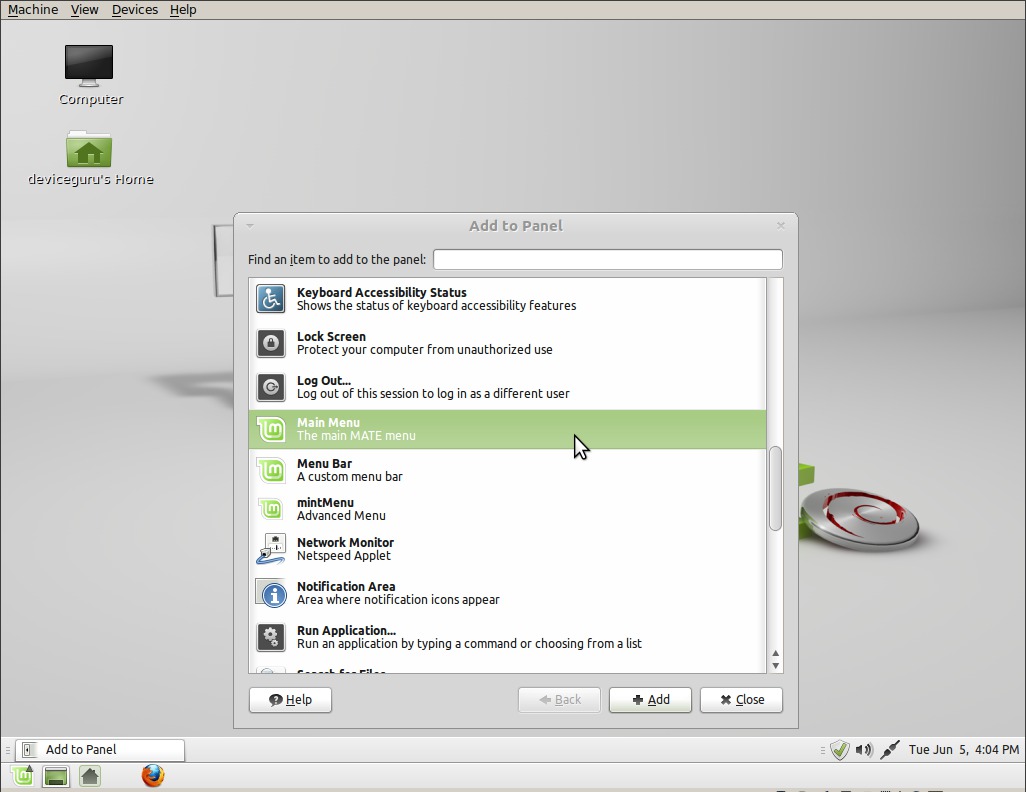This screenshot has height=792, width=1026.
Task: Click the find item search field
Action: click(608, 259)
